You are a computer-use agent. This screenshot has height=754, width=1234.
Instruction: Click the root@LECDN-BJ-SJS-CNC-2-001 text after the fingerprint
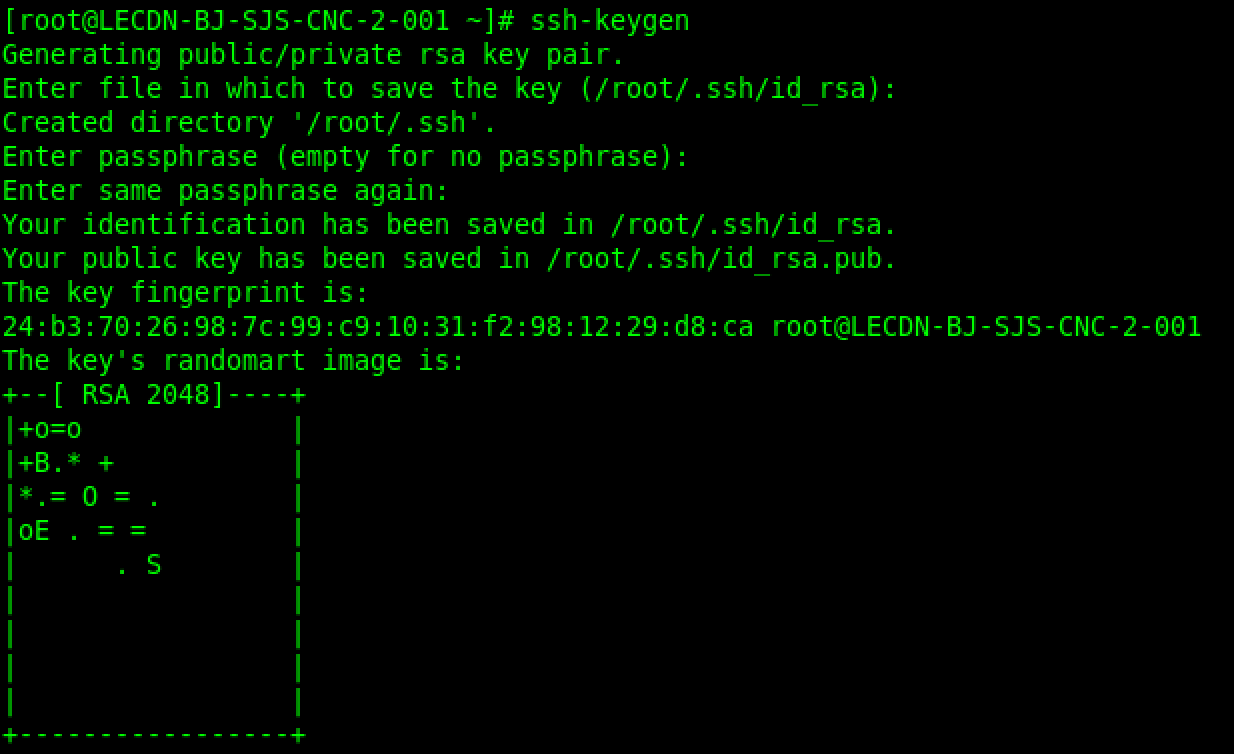[x=986, y=326]
